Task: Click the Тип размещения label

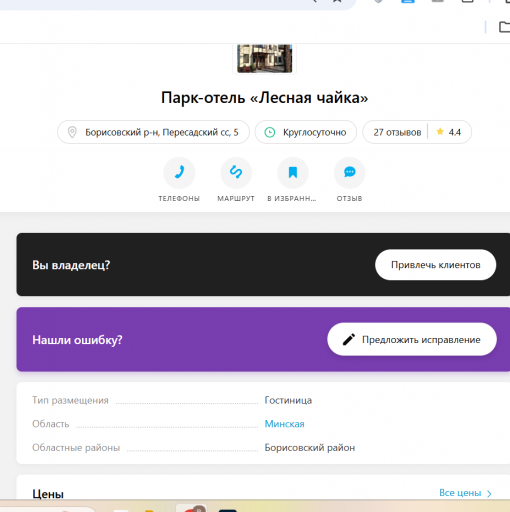Action: pos(70,400)
